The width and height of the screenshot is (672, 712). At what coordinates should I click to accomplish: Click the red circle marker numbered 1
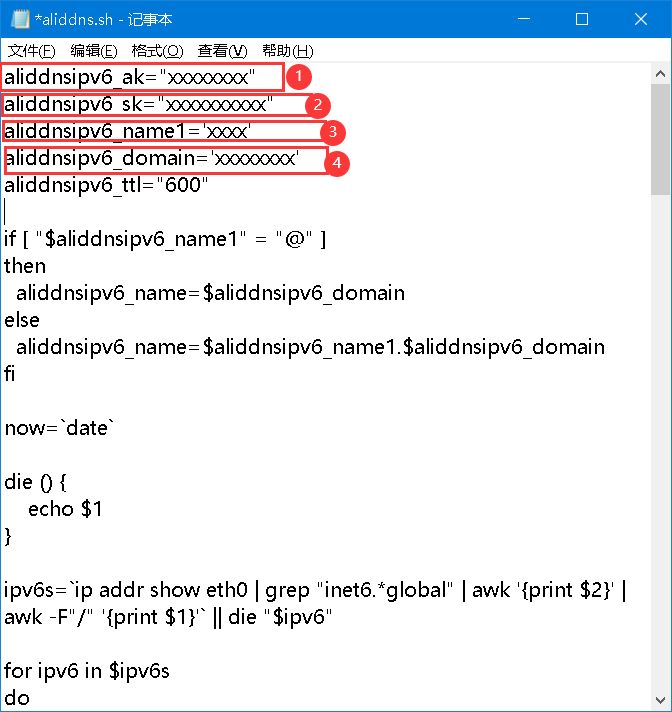pos(299,76)
